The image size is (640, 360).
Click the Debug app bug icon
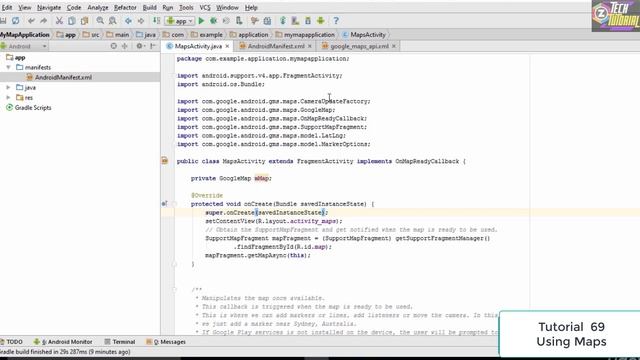pyautogui.click(x=213, y=21)
